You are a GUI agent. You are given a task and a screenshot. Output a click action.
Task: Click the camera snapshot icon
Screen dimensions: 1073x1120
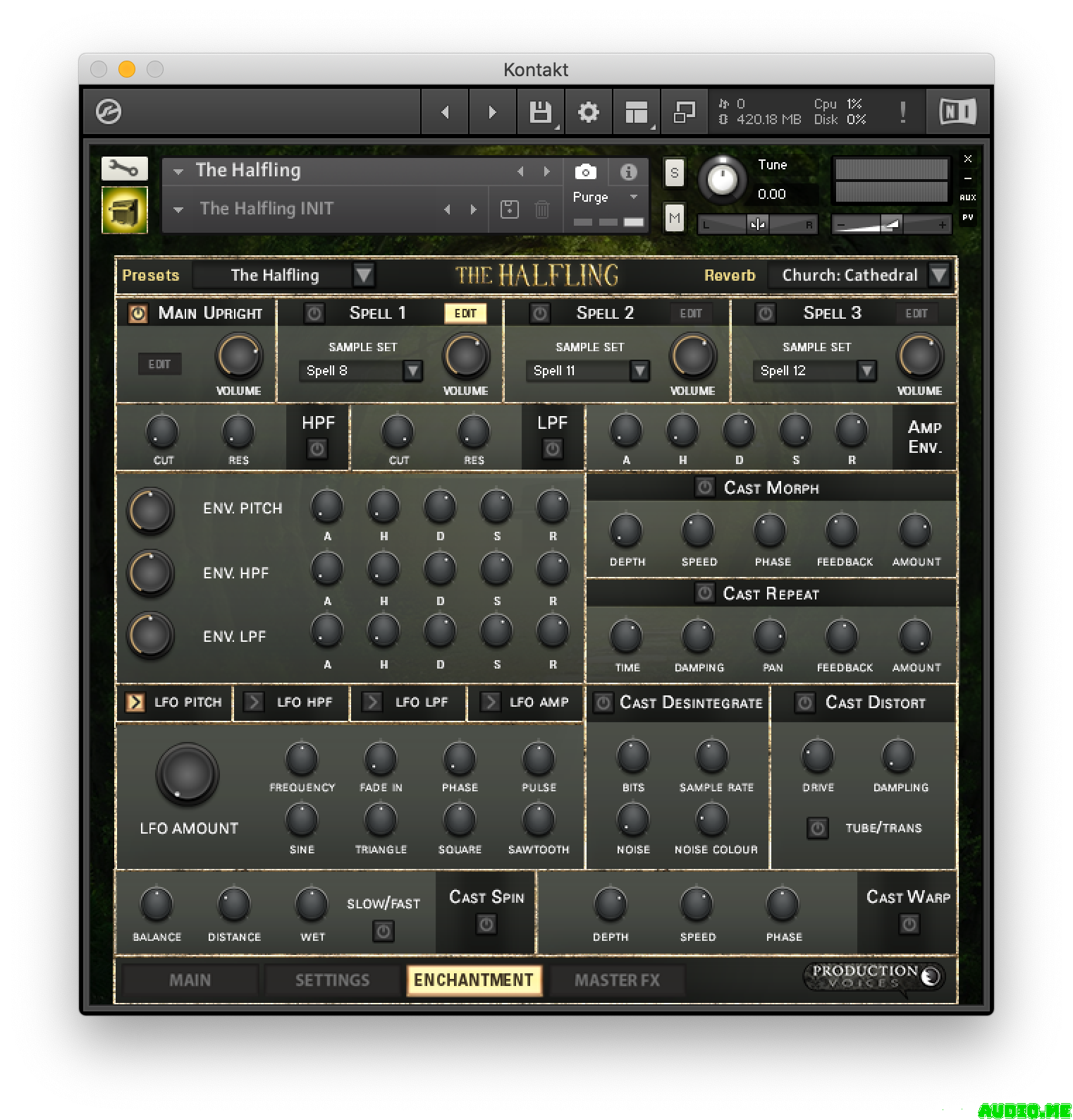[585, 171]
